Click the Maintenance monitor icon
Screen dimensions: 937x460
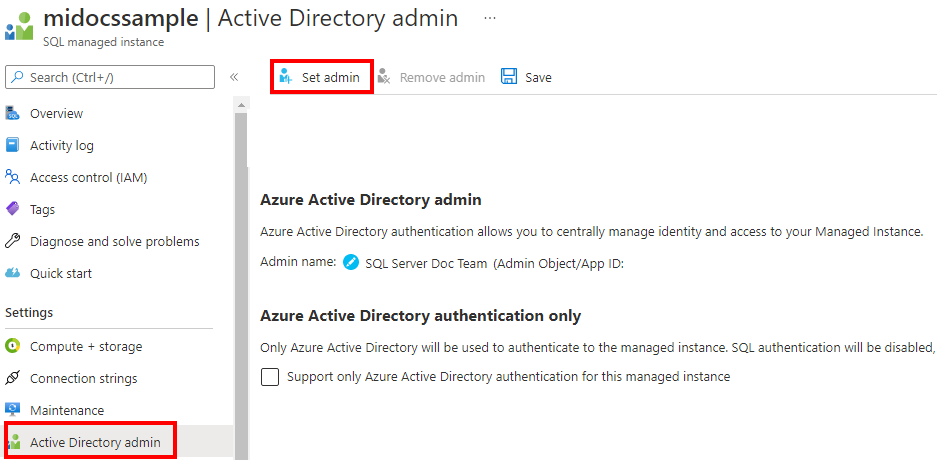(13, 410)
